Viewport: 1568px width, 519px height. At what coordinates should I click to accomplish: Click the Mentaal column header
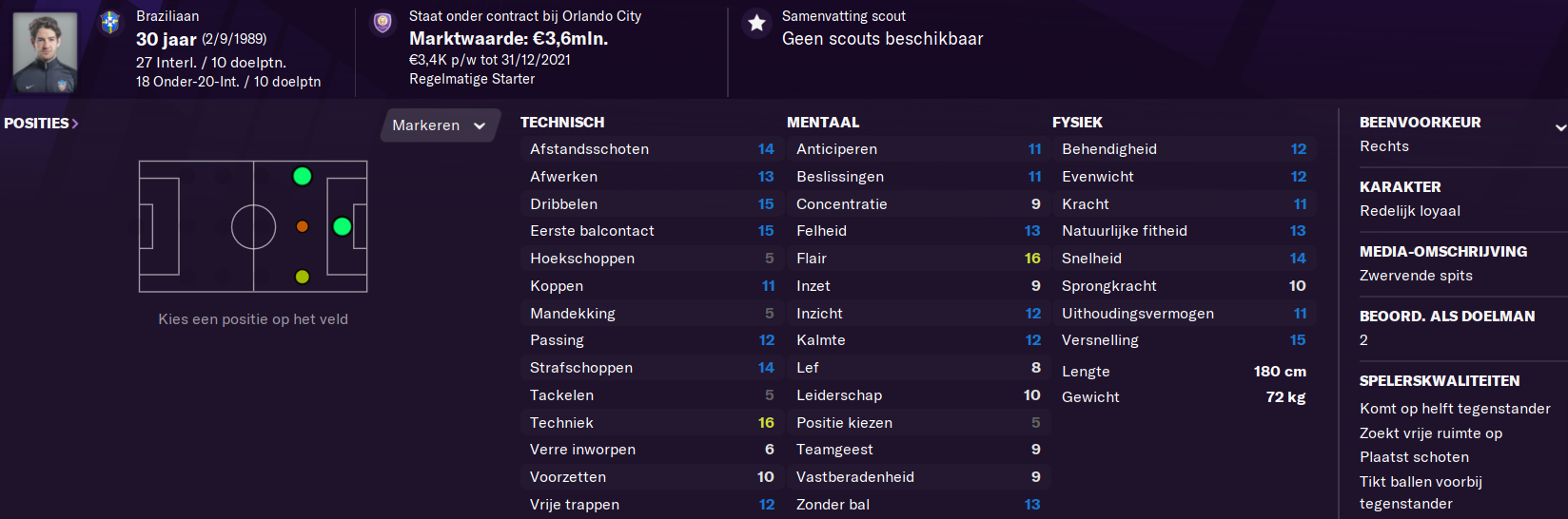[x=823, y=123]
